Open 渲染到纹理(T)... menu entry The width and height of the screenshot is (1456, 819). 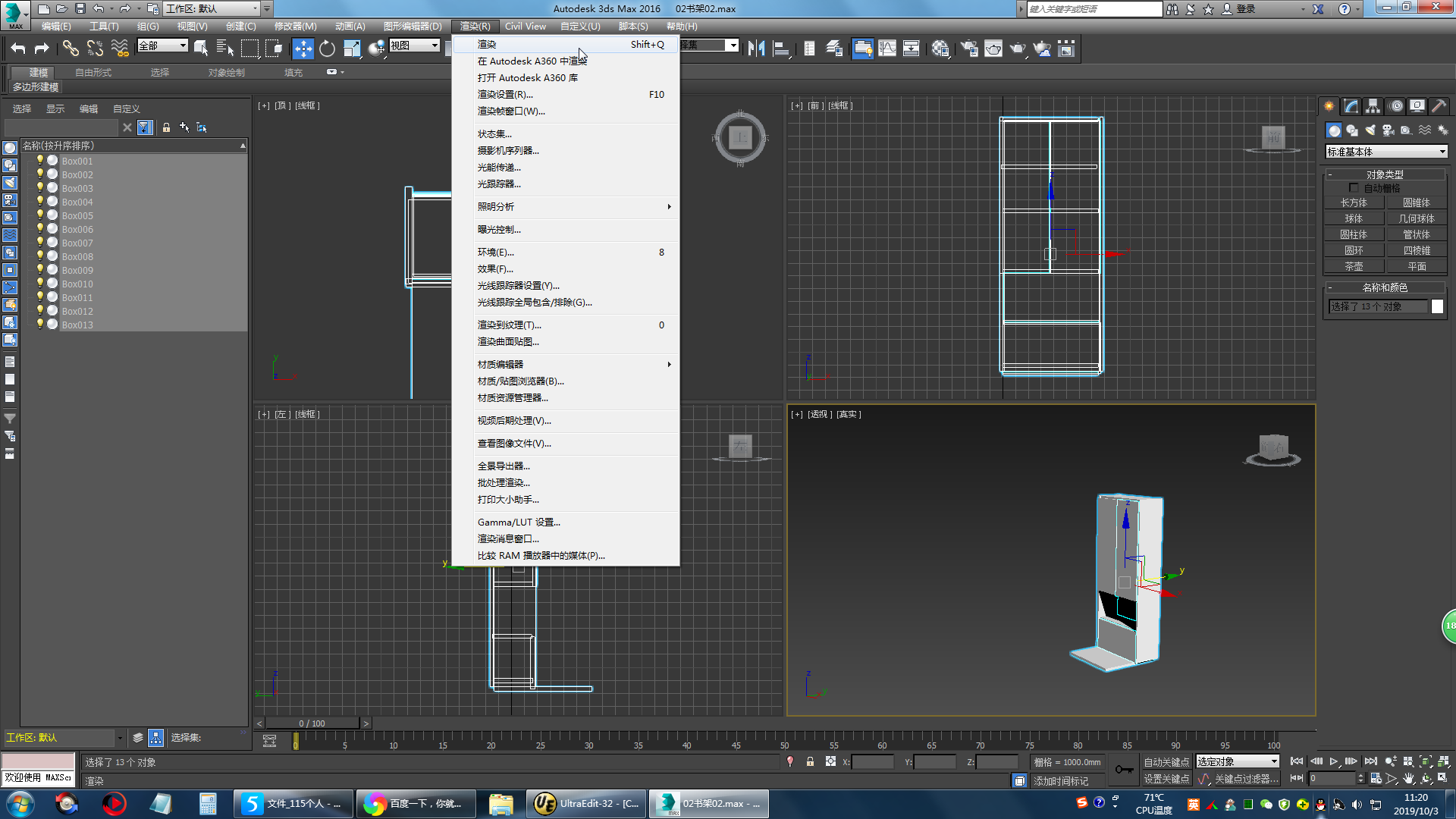tap(566, 325)
